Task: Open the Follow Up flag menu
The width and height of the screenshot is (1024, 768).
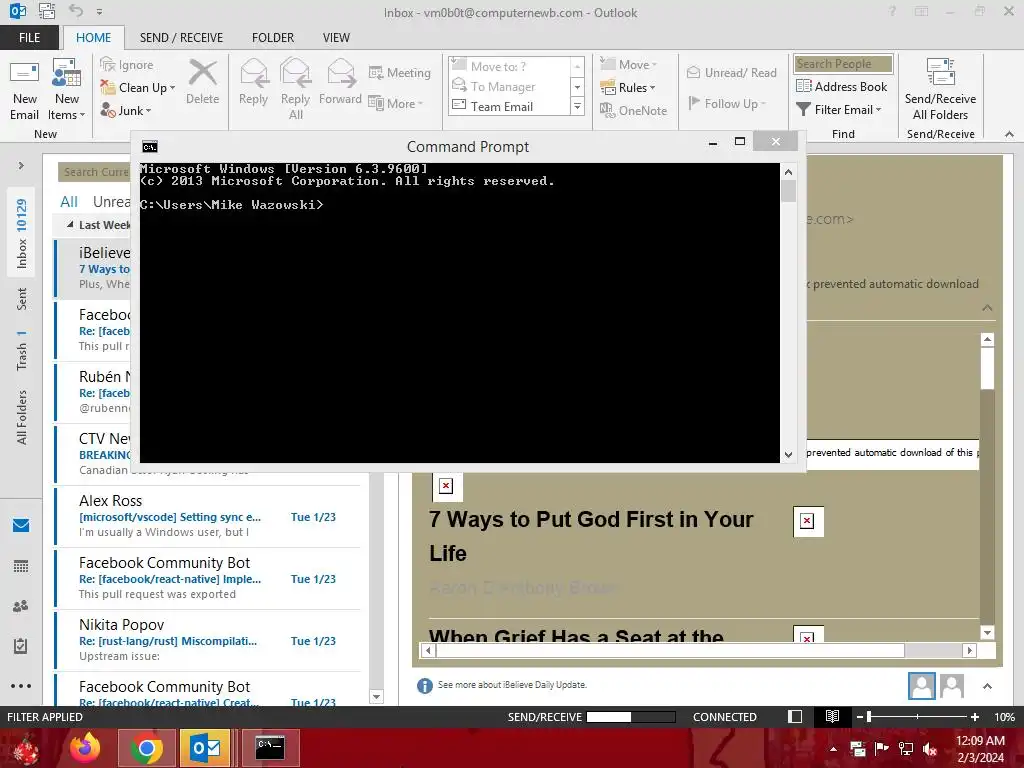Action: coord(726,103)
